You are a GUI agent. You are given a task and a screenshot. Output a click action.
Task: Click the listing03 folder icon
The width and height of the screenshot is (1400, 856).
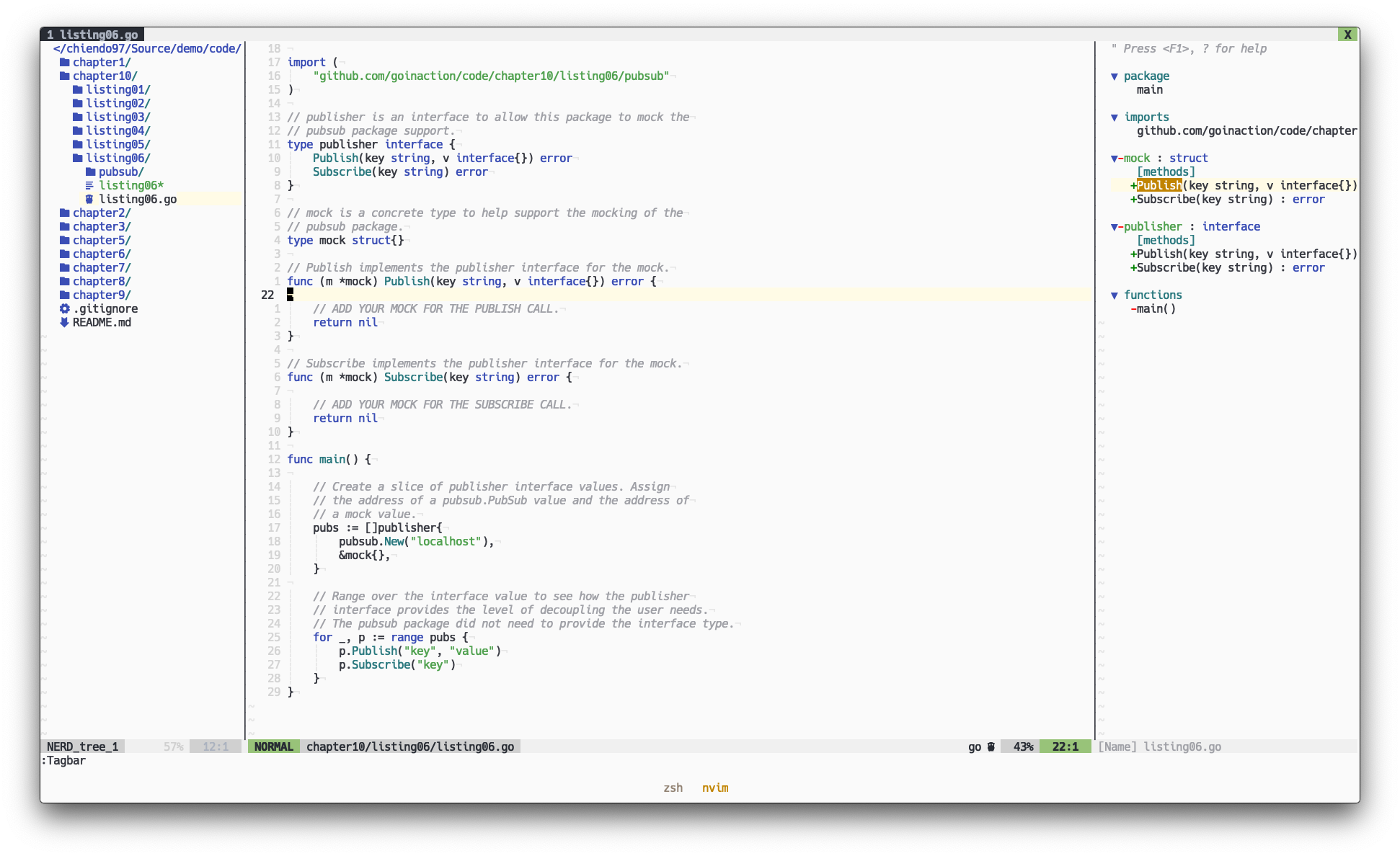(77, 117)
